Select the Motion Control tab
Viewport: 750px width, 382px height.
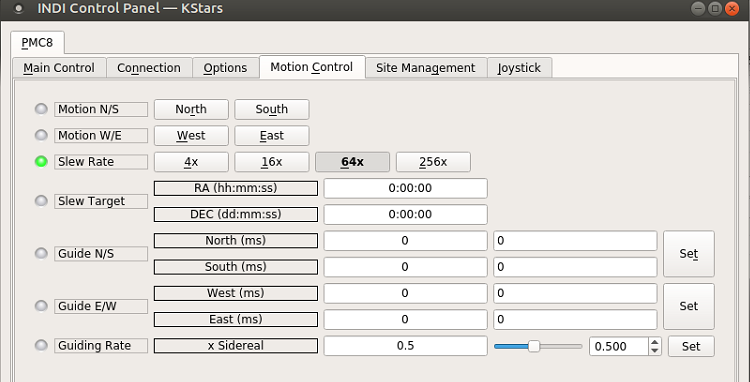click(x=312, y=67)
